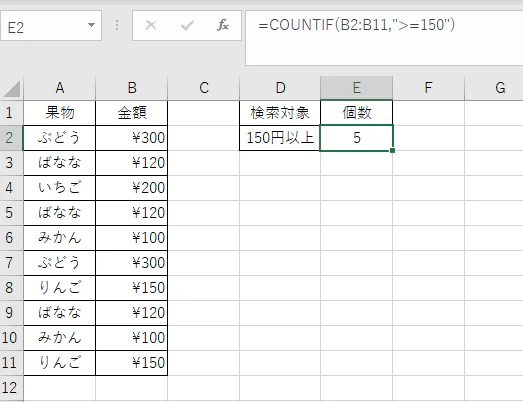Open the Name Box dropdown arrow
Viewport: 523px width, 402px height.
tap(91, 25)
